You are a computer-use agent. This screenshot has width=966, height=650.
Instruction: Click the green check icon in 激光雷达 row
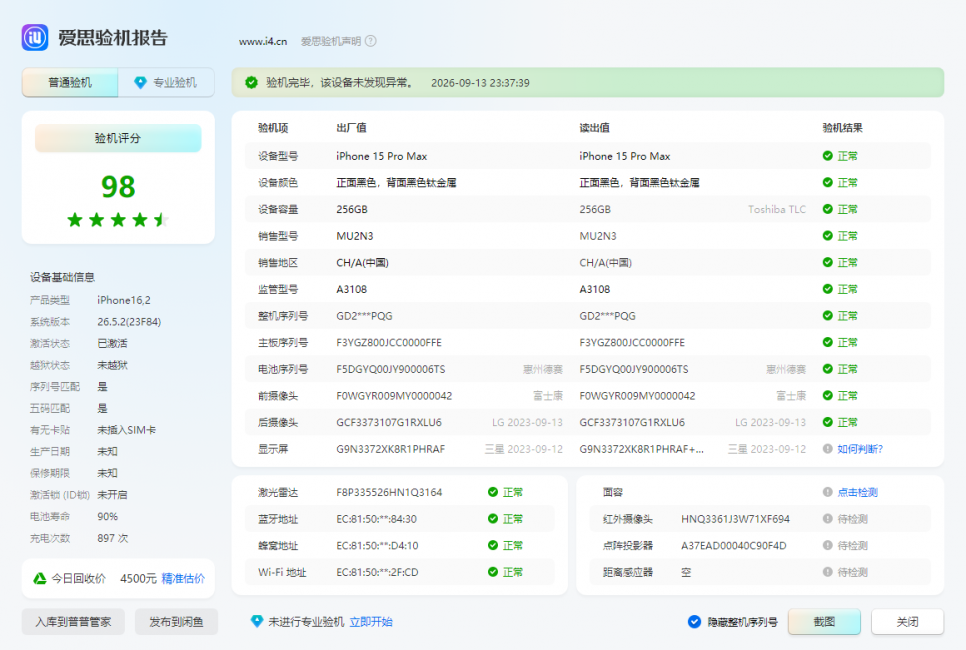click(492, 492)
